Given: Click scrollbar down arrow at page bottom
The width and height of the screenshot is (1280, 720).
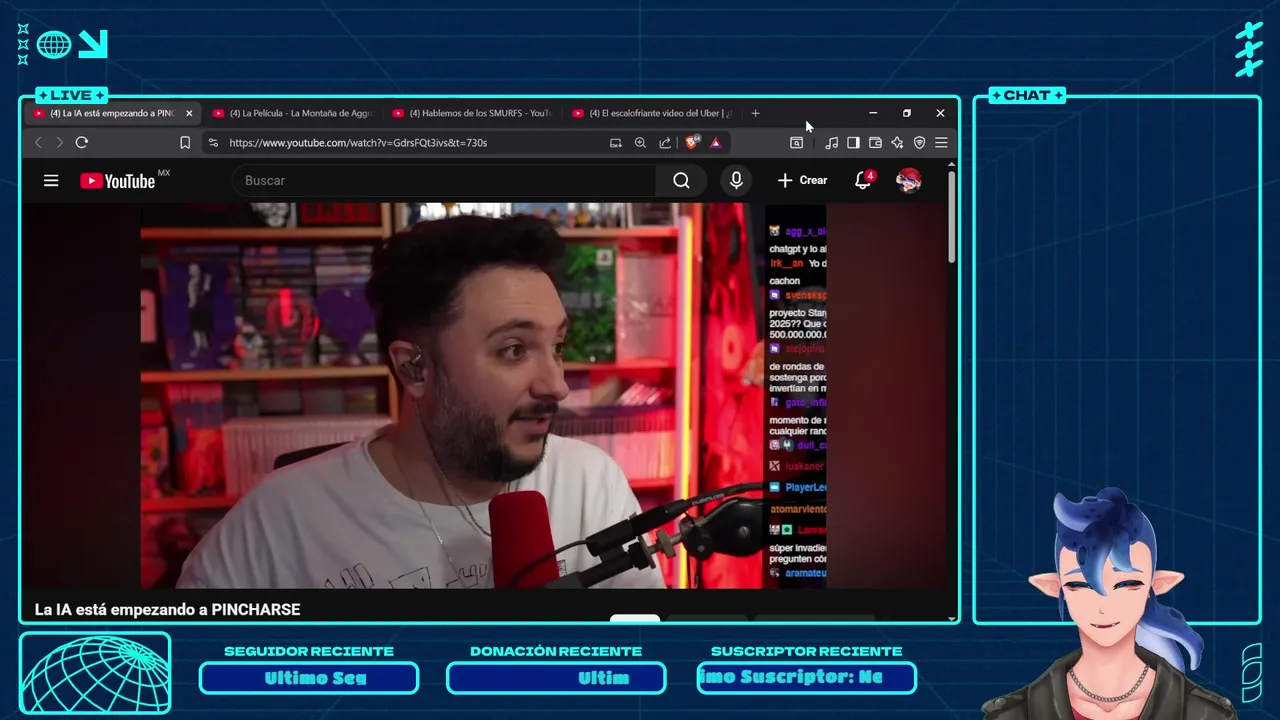Looking at the screenshot, I should point(951,618).
